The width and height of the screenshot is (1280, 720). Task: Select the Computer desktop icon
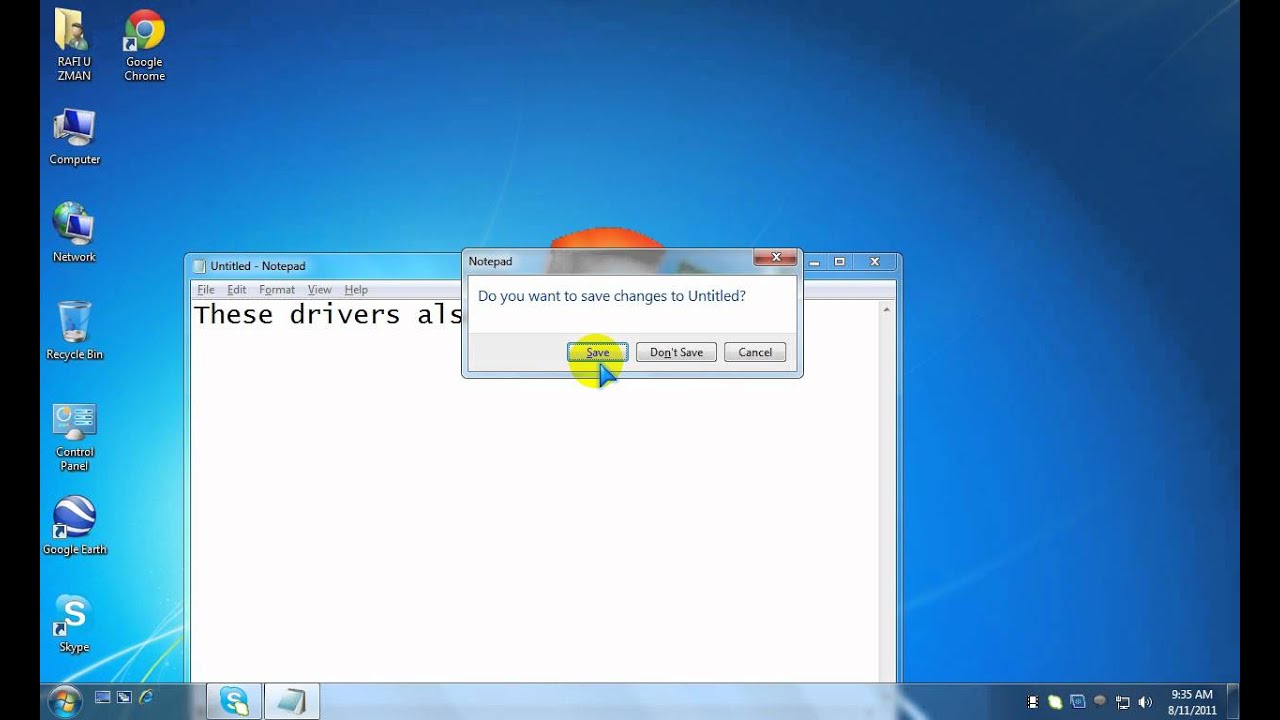click(74, 137)
